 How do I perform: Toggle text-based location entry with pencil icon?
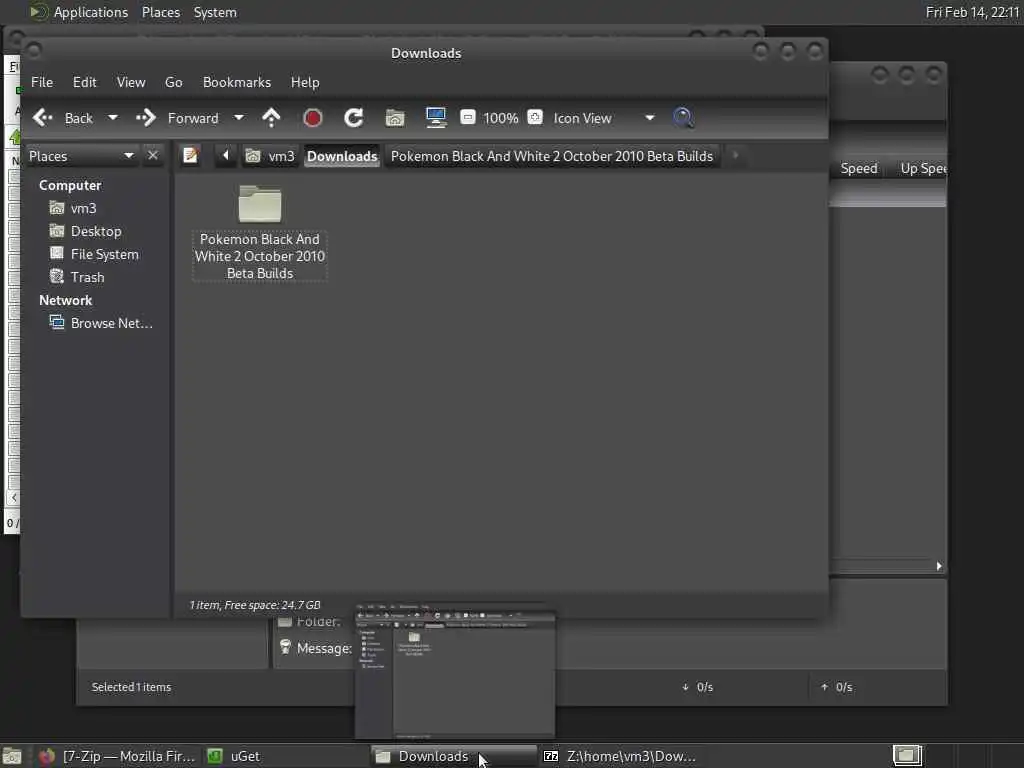(191, 155)
